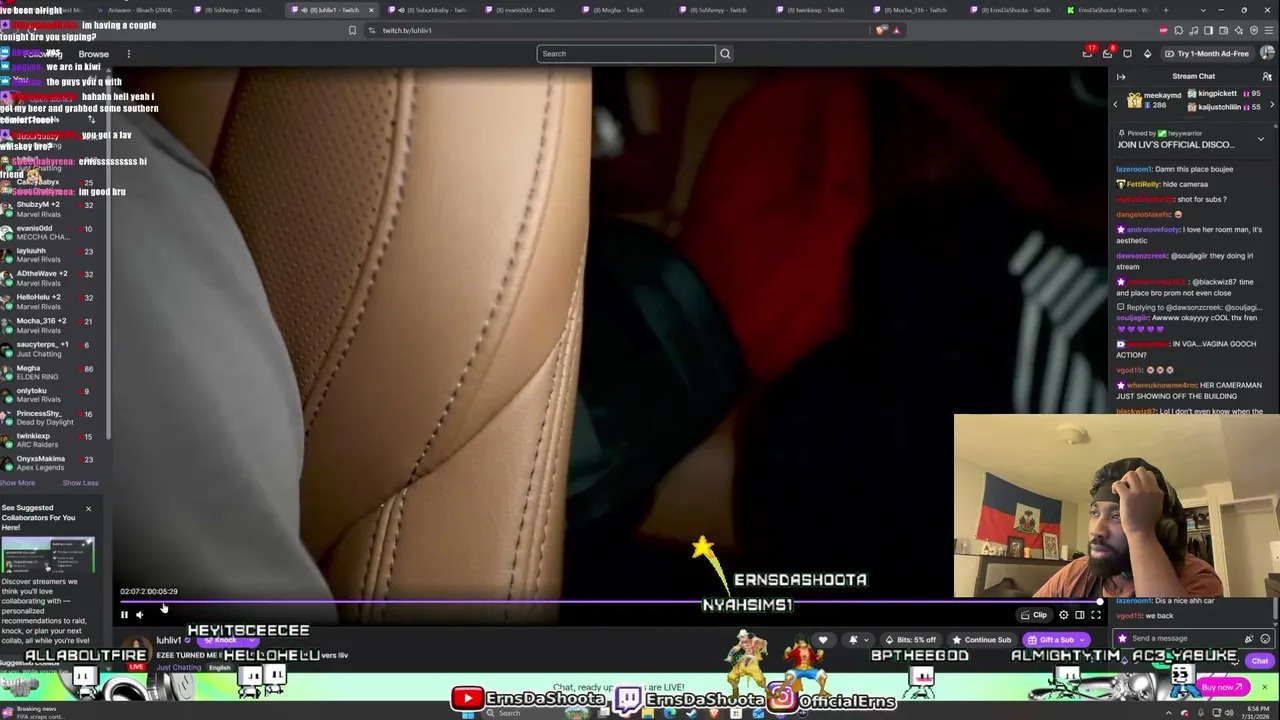Open Megha Elden Ring channel
The image size is (1280, 720).
click(50, 372)
